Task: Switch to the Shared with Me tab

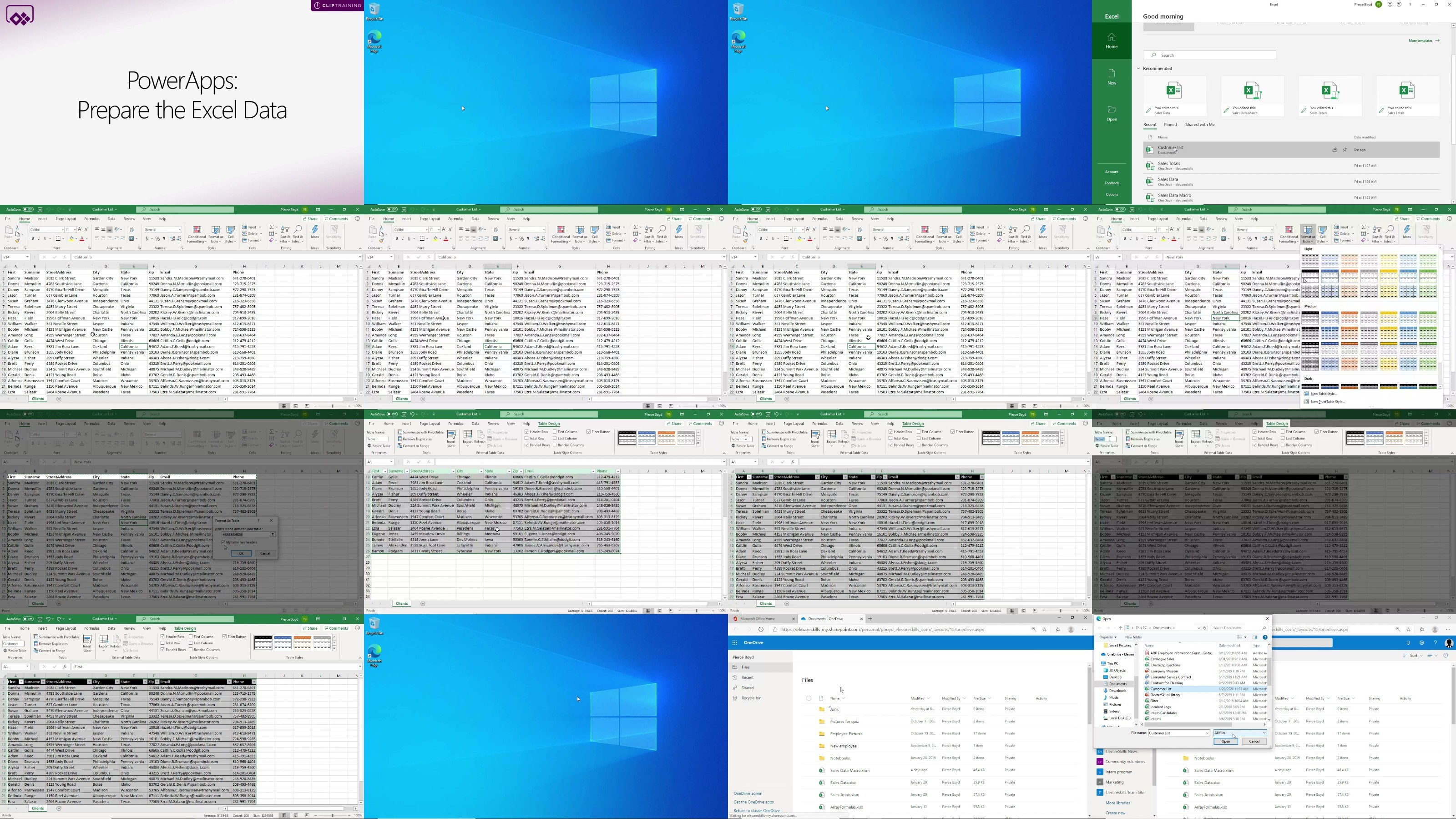Action: coord(1199,125)
